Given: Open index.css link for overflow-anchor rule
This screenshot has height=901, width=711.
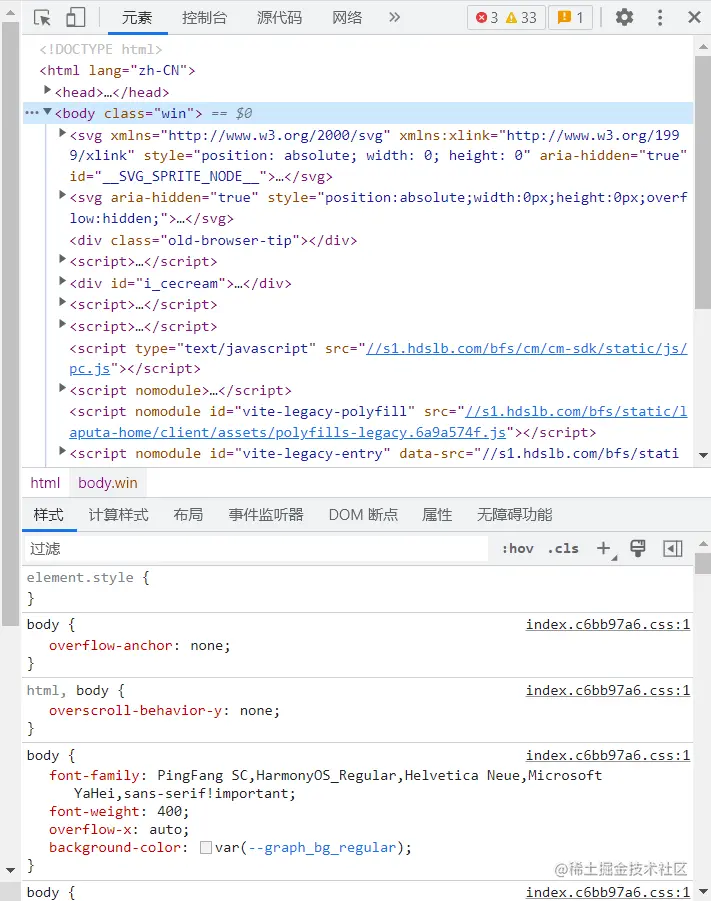Looking at the screenshot, I should coord(608,625).
